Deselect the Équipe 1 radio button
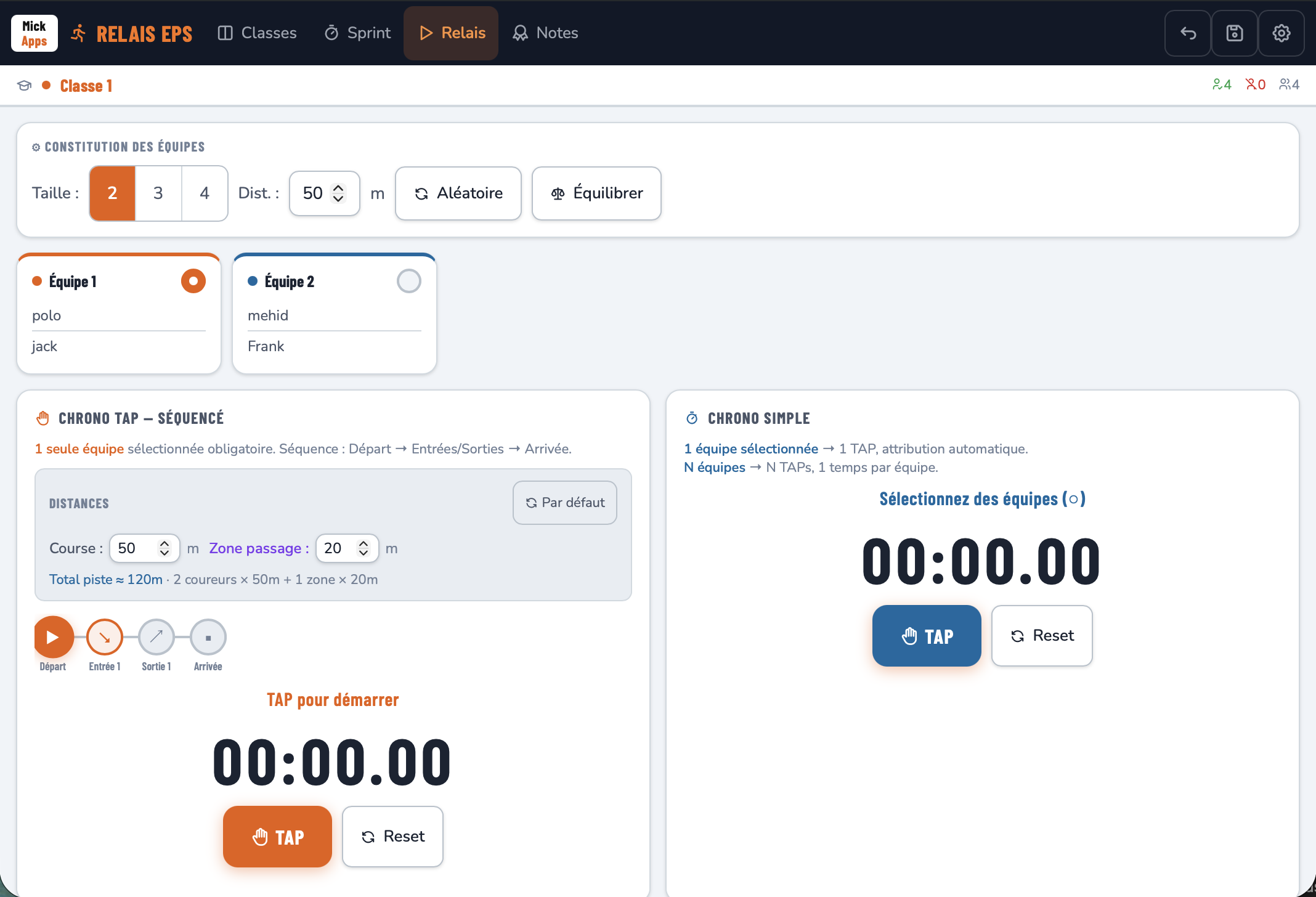Screen dimensions: 1316x897 tap(193, 281)
